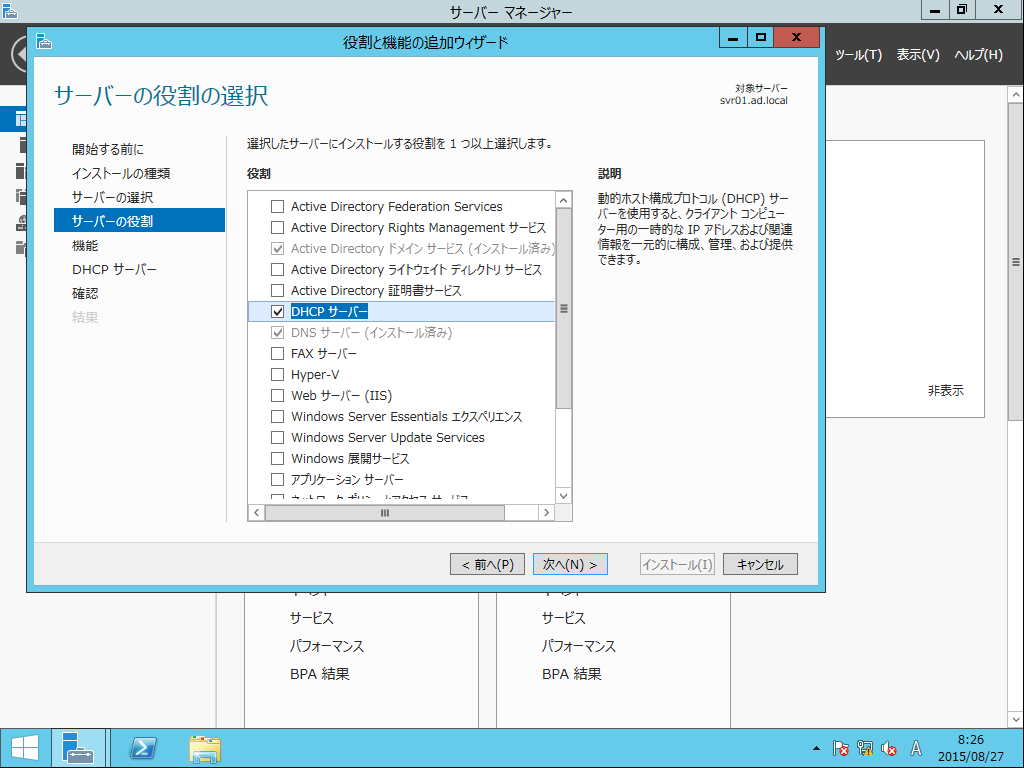Open ツール(T) menu in Server Manager
The height and width of the screenshot is (768, 1024).
click(x=858, y=55)
